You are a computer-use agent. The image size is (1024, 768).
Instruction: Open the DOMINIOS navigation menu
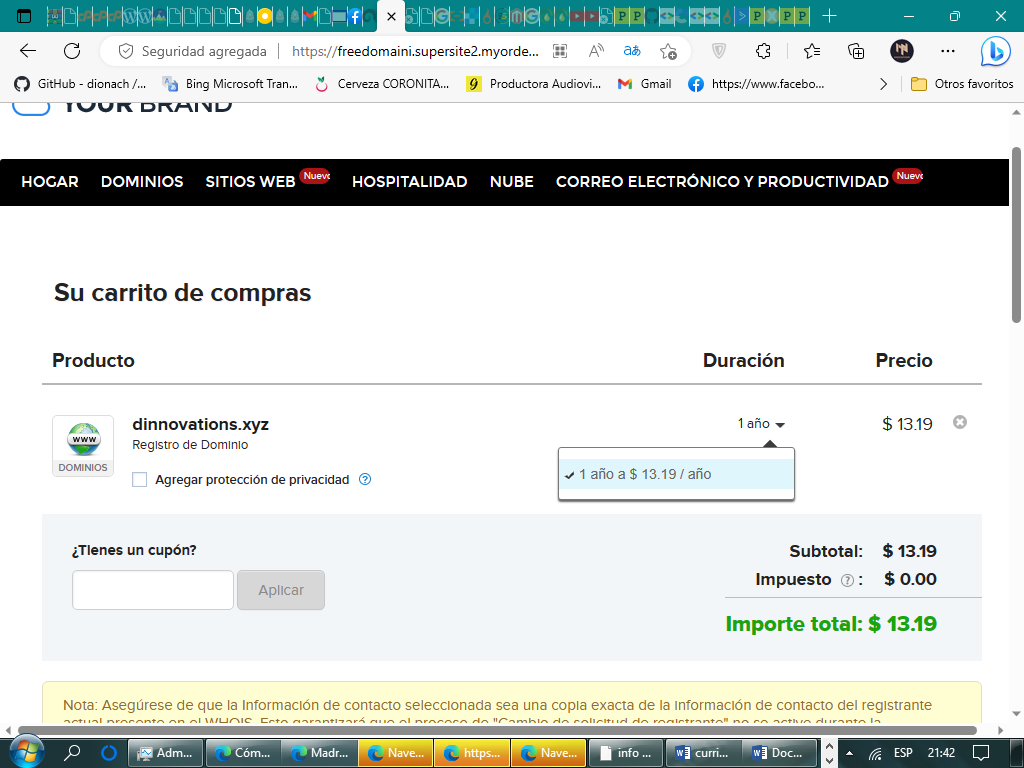[142, 182]
